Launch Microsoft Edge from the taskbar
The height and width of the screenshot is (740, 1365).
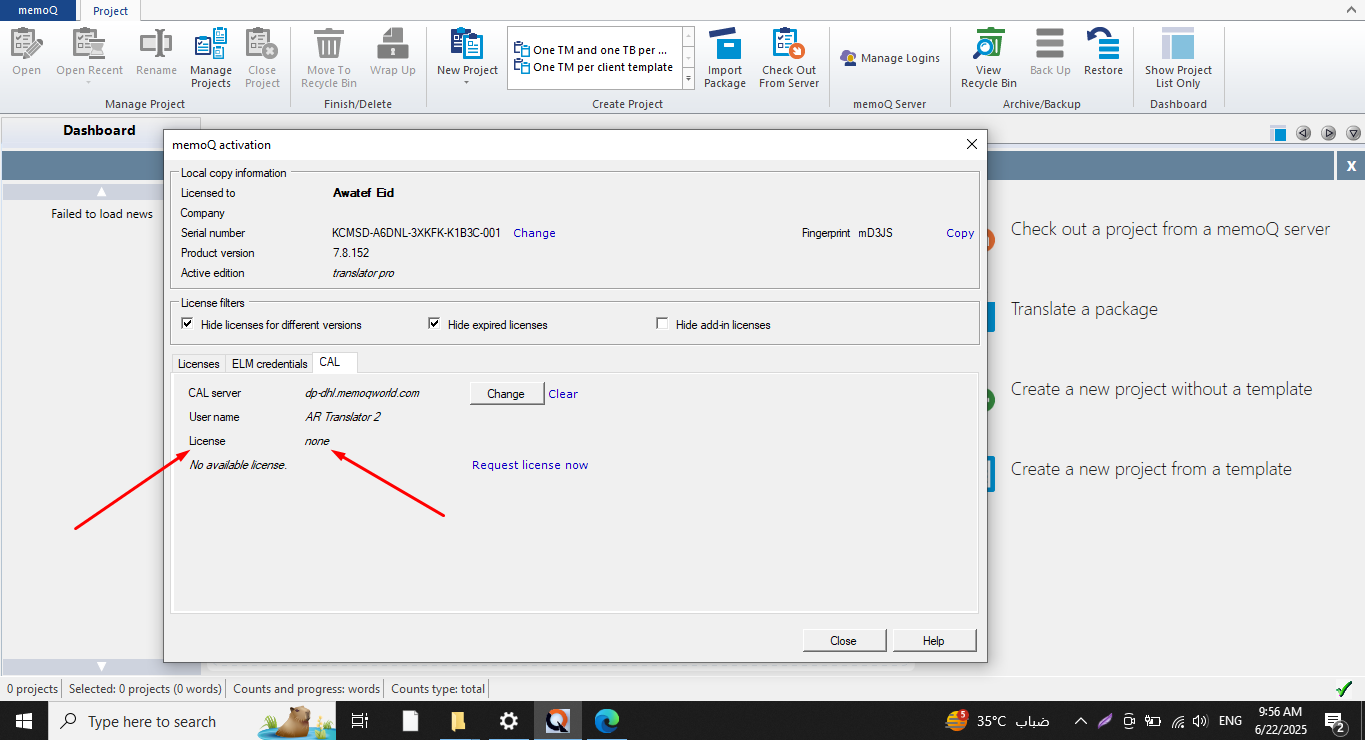(x=607, y=721)
